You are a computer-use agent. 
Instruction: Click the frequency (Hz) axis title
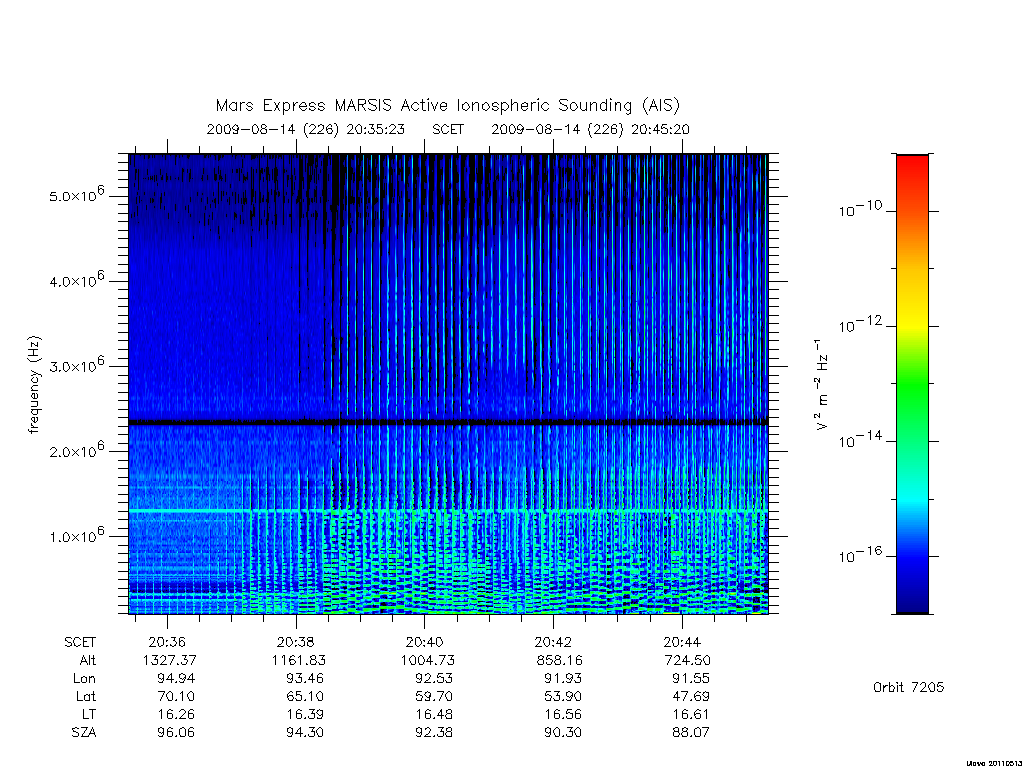coord(34,384)
